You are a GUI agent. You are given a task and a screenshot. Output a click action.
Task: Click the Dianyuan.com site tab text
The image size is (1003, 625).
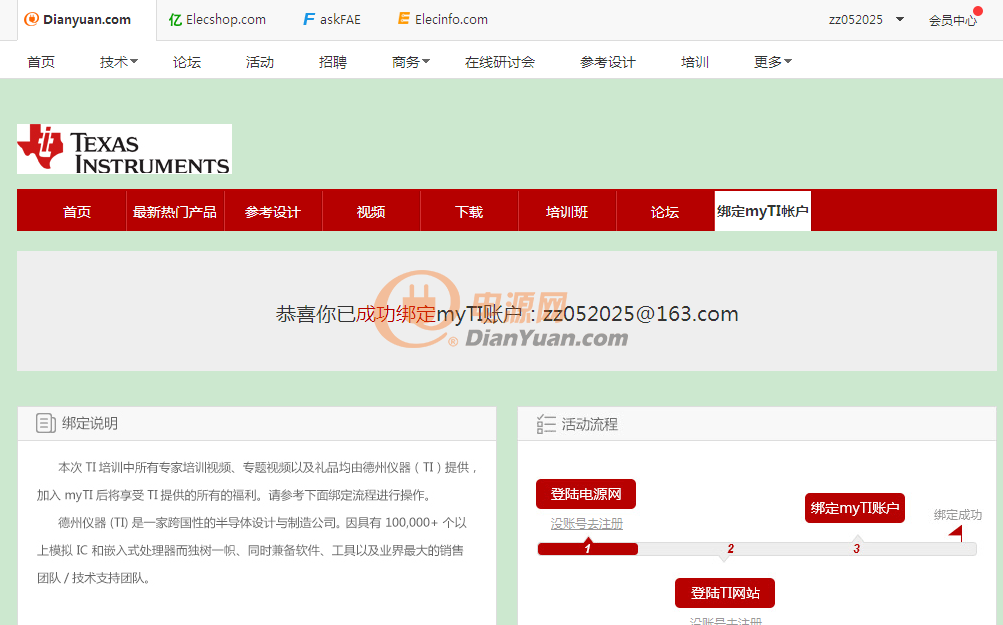pos(87,20)
